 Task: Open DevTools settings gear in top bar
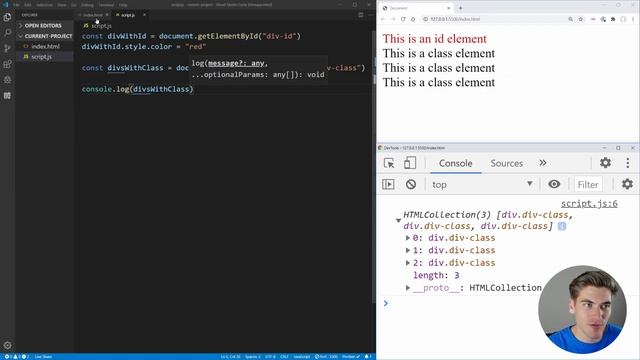[x=605, y=163]
